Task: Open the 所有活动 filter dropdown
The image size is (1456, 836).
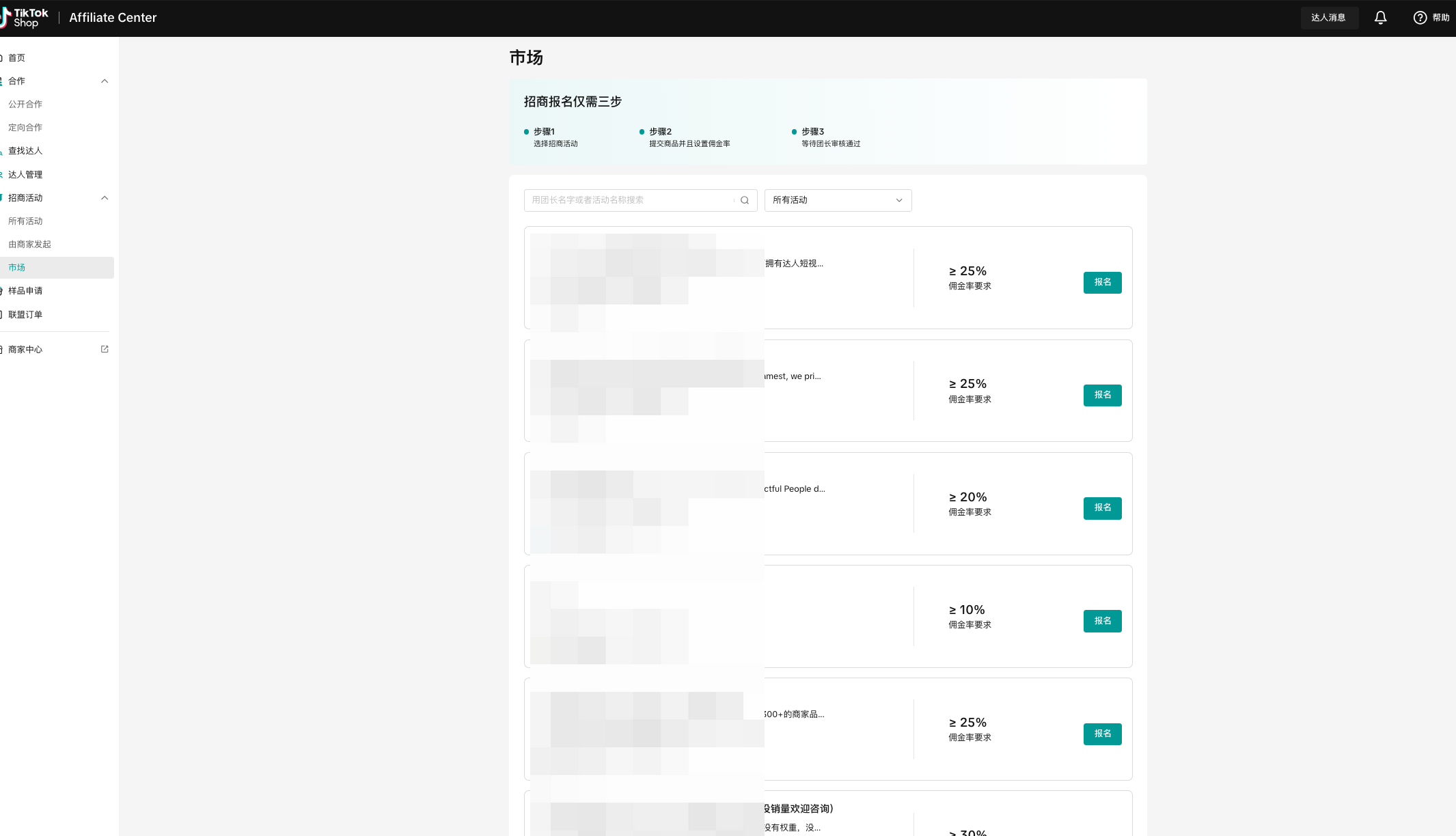Action: (x=838, y=200)
